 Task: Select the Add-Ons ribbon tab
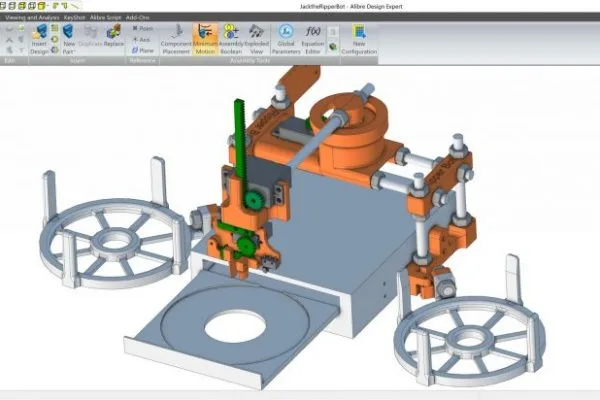(137, 17)
